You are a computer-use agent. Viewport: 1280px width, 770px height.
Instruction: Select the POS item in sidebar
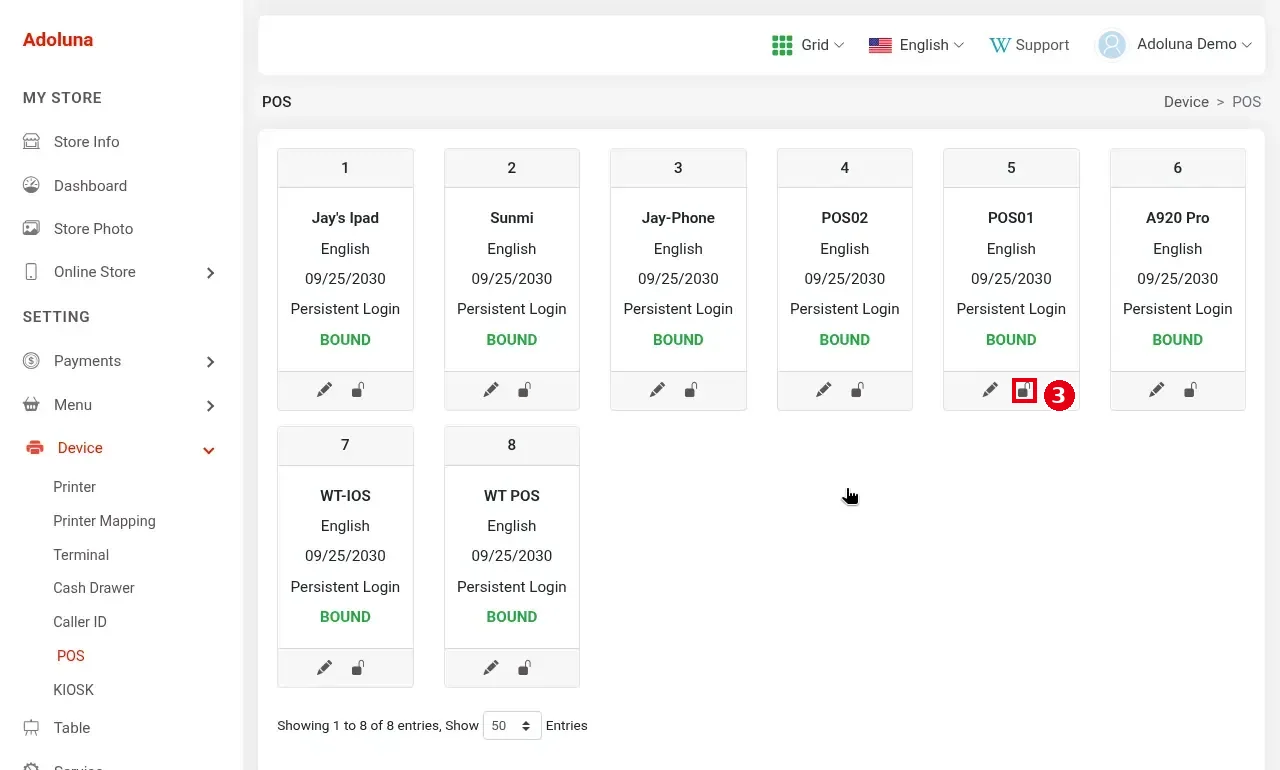(71, 656)
